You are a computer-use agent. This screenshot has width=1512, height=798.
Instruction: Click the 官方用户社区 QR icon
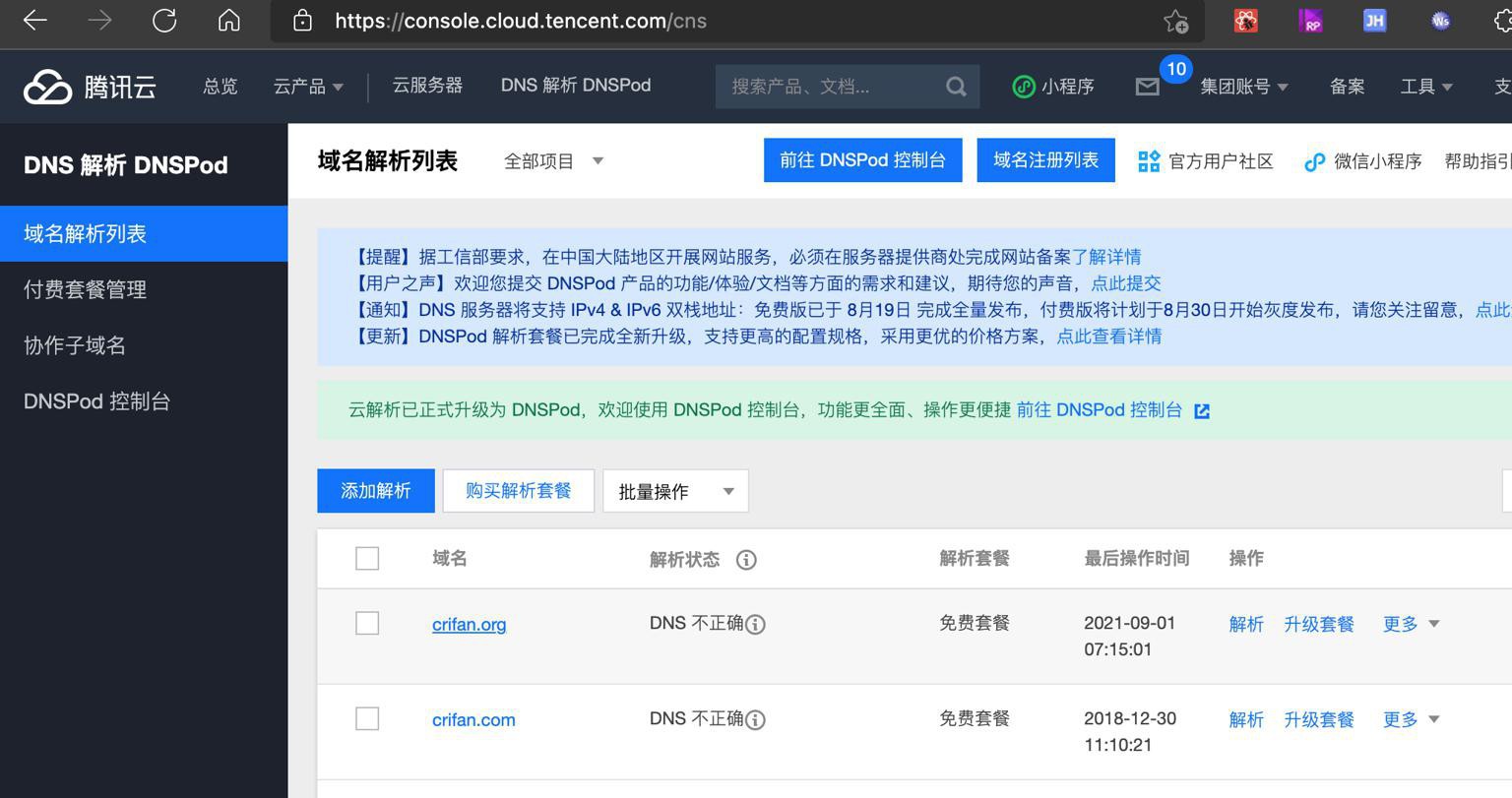point(1149,161)
